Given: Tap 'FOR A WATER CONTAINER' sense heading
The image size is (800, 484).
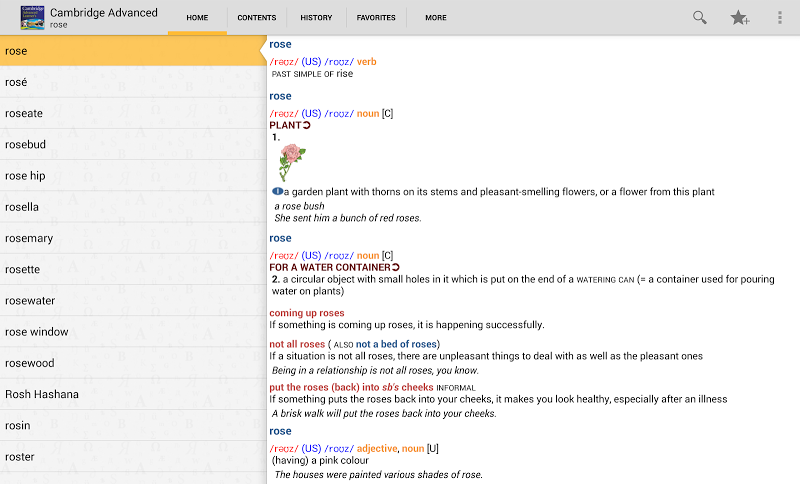Looking at the screenshot, I should click(x=330, y=267).
